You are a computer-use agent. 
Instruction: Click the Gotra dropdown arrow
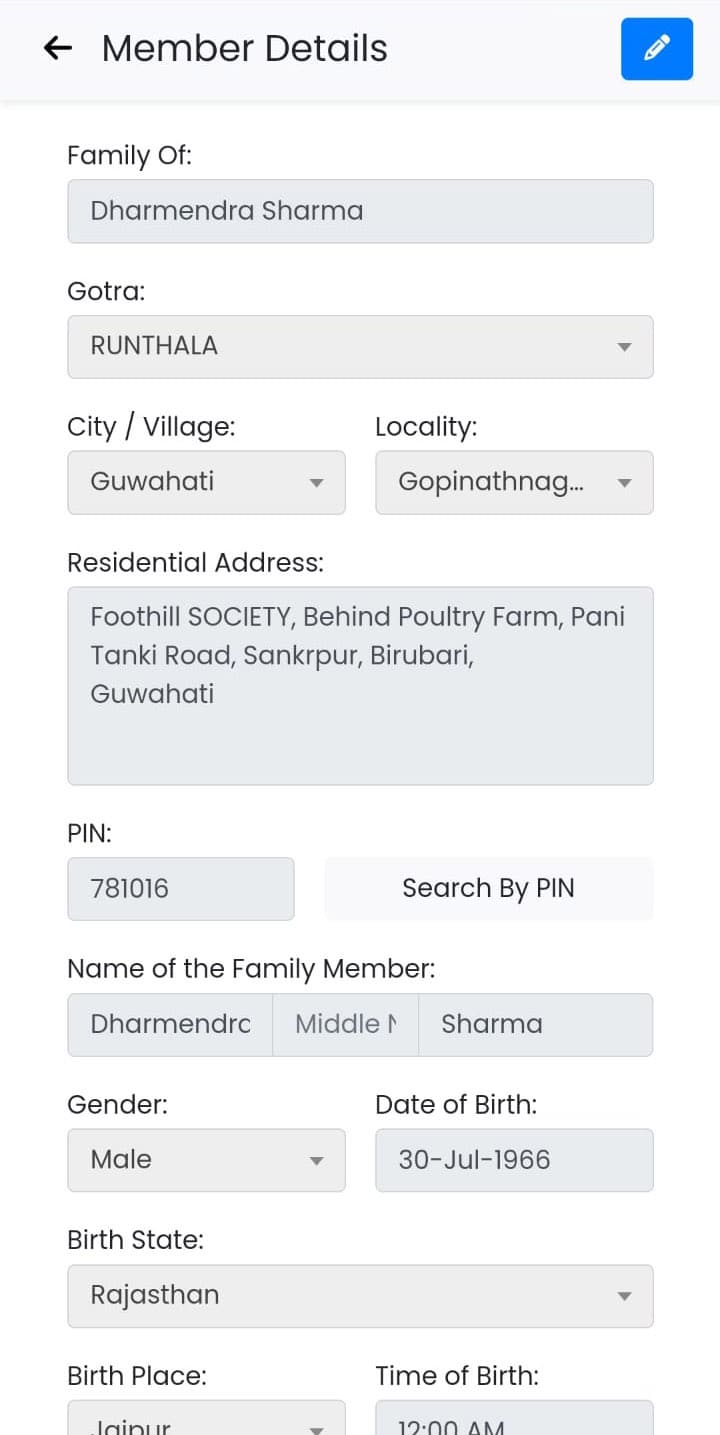[624, 347]
